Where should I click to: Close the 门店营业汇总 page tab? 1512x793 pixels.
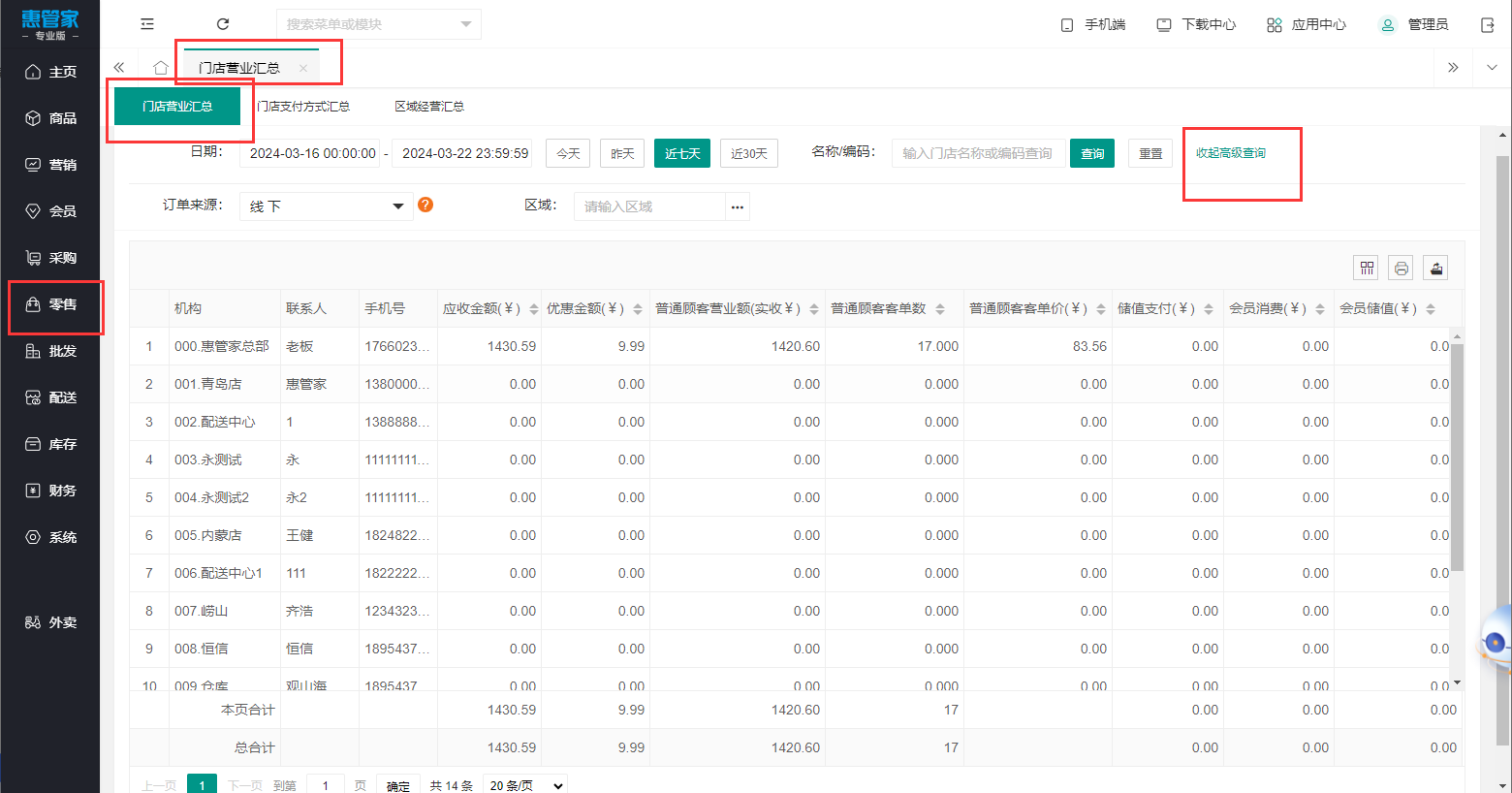[x=303, y=68]
